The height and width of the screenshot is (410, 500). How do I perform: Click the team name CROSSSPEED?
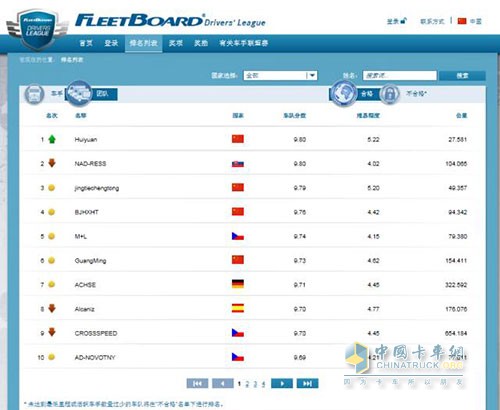click(x=96, y=333)
